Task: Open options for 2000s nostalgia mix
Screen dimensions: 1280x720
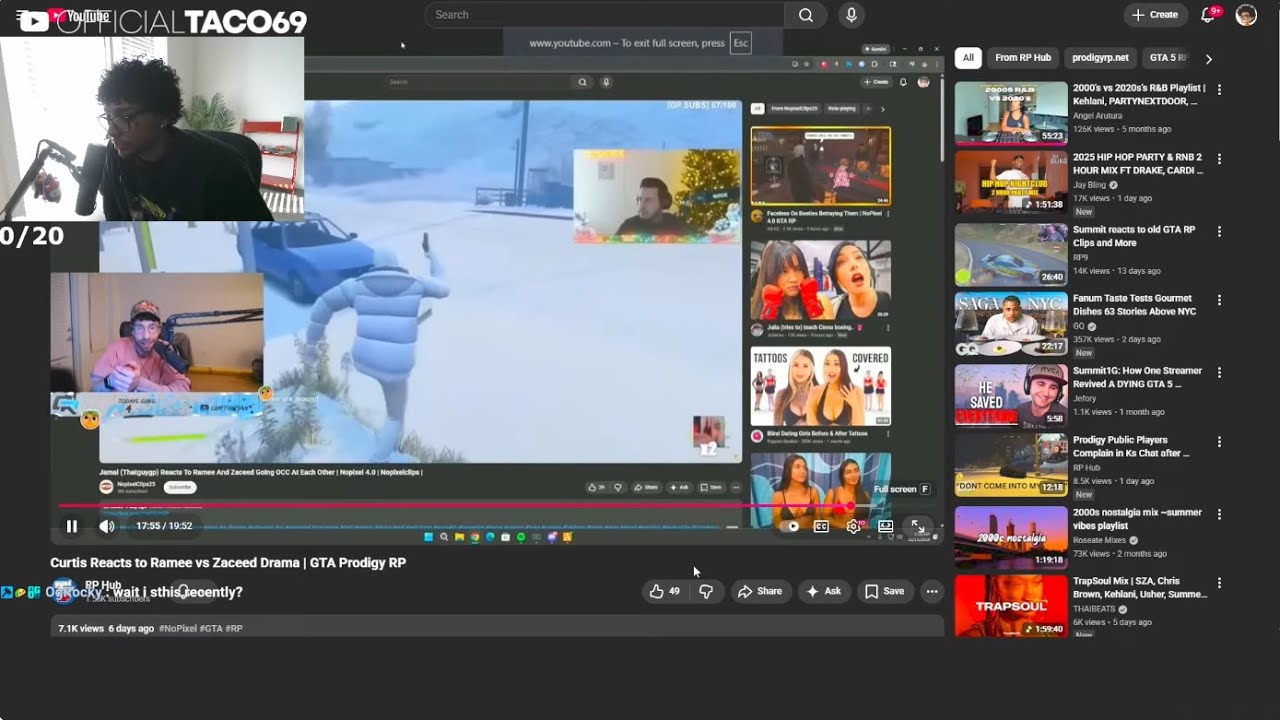Action: [1219, 514]
